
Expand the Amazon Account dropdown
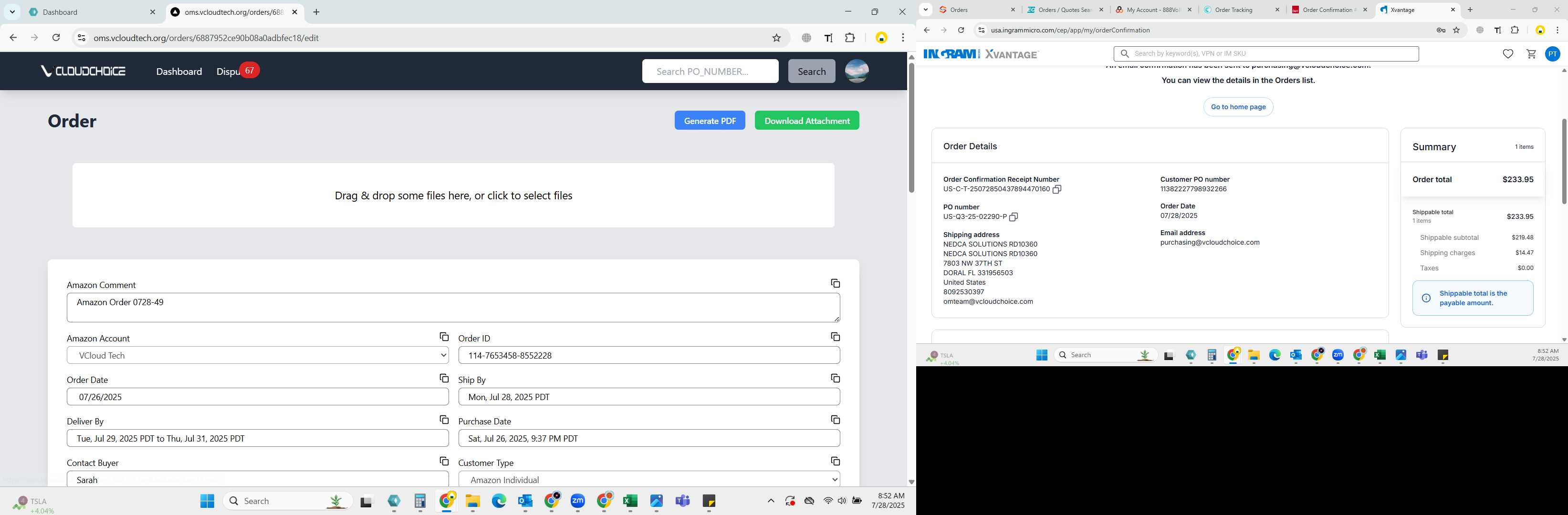(258, 355)
